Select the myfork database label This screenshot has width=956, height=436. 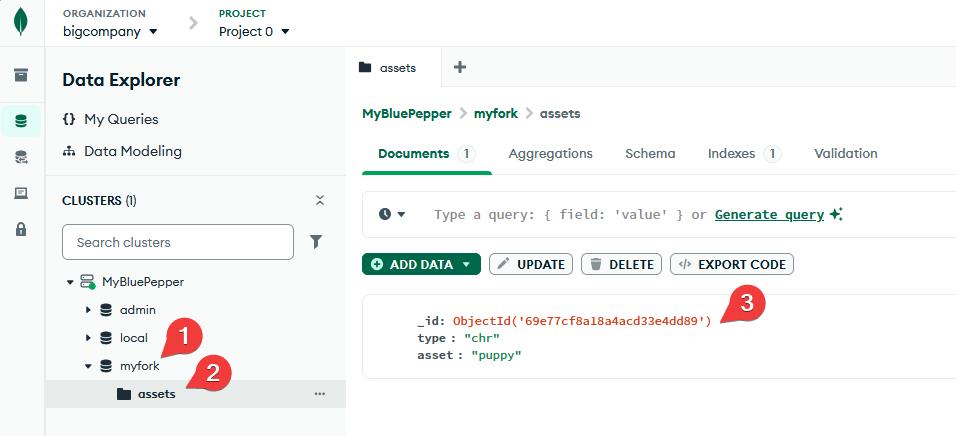pos(140,366)
